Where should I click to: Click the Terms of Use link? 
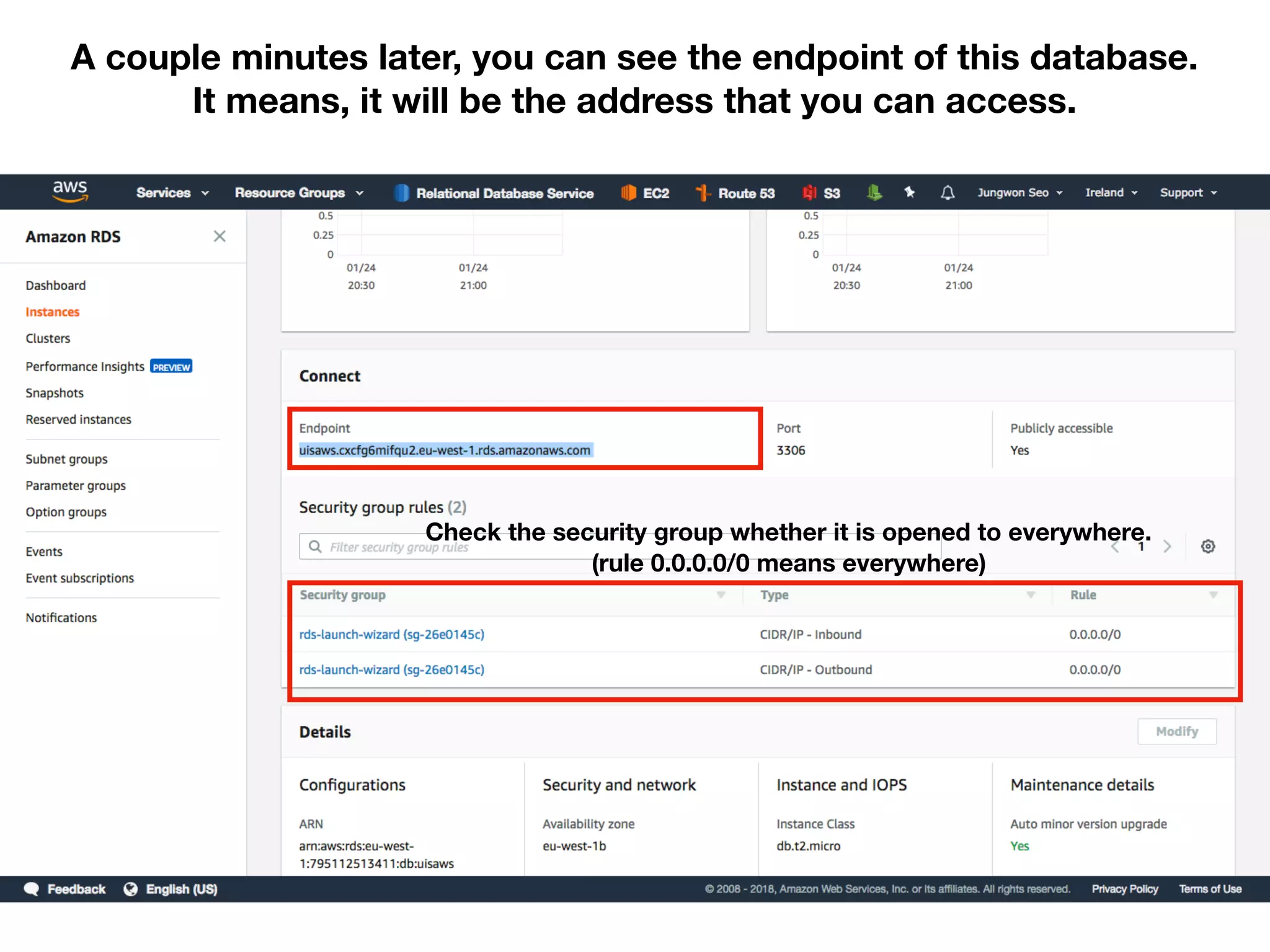tap(1210, 889)
